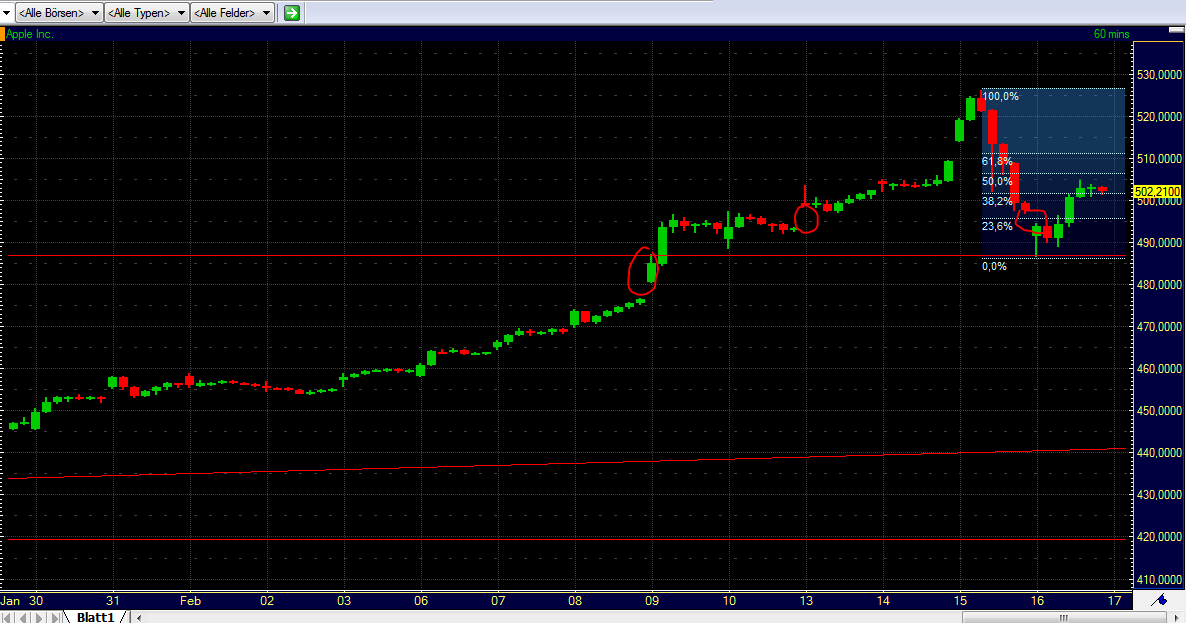Click the green arrow search icon
Screen dimensions: 1186x623
pos(291,13)
